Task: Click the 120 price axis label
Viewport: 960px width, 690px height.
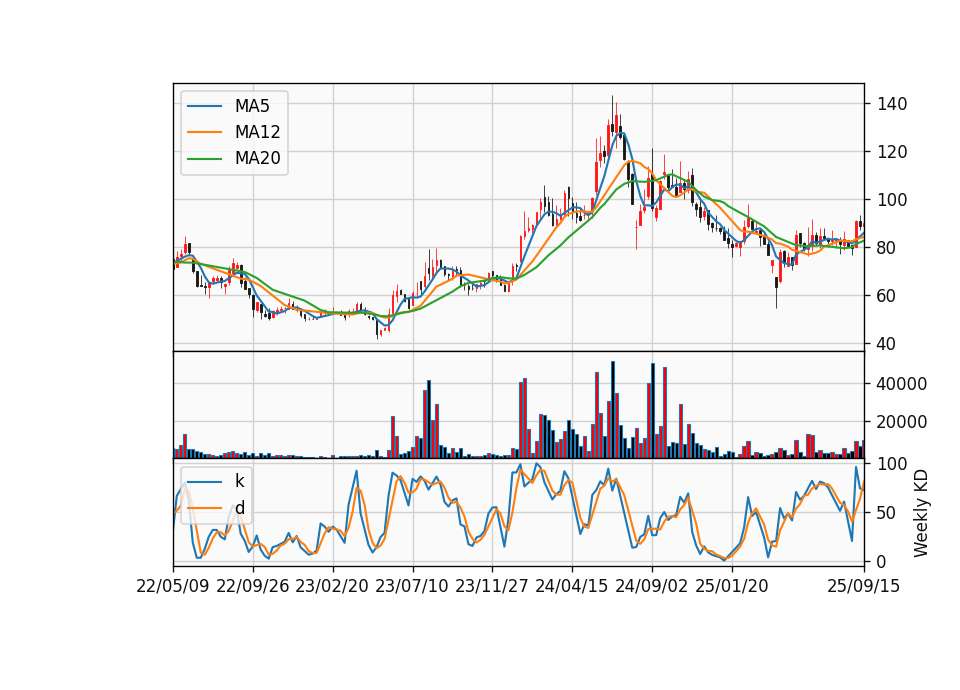Action: tap(892, 152)
